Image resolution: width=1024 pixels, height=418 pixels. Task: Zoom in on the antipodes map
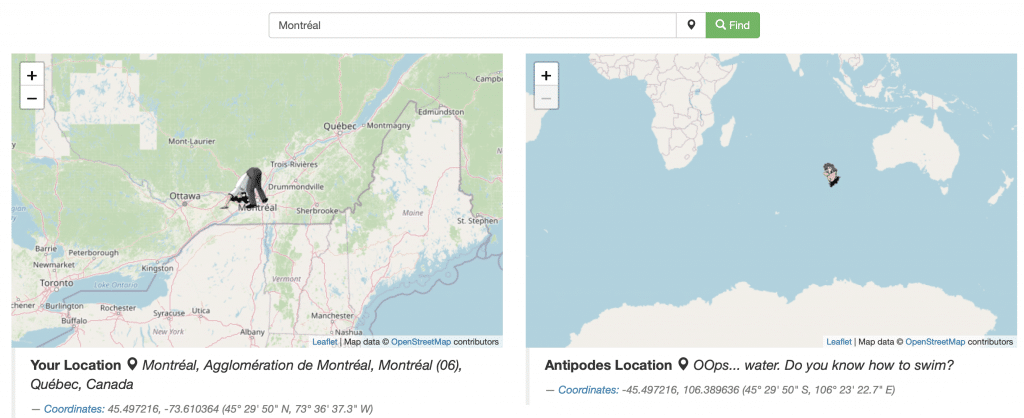click(546, 75)
